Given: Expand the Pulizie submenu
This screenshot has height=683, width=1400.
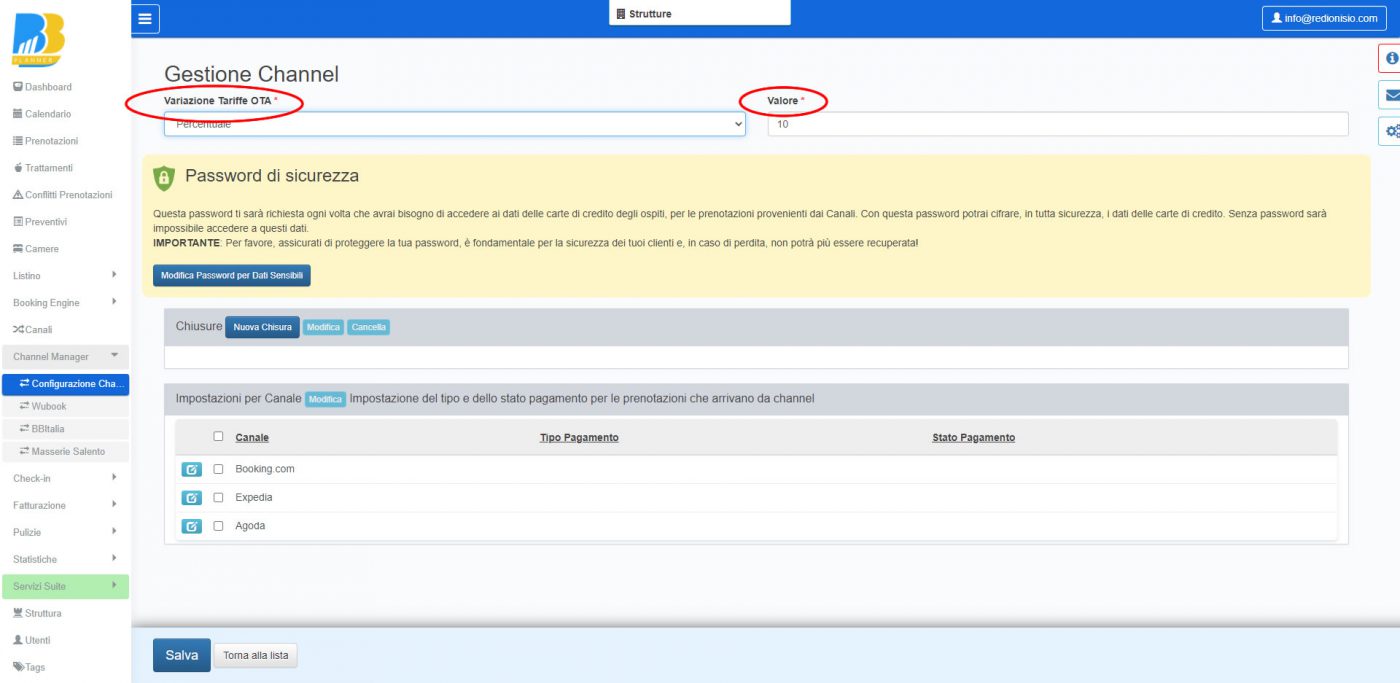Looking at the screenshot, I should pyautogui.click(x=65, y=532).
